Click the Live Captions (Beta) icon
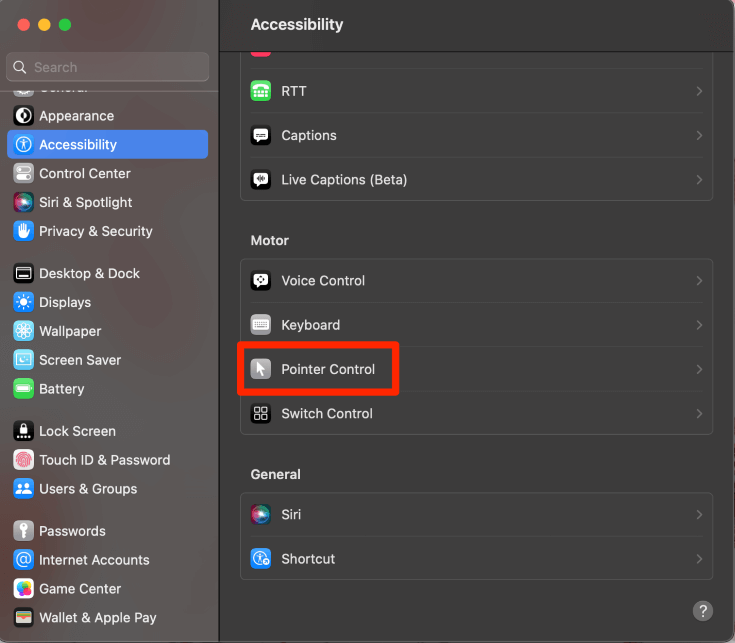Viewport: 735px width, 643px height. click(261, 180)
